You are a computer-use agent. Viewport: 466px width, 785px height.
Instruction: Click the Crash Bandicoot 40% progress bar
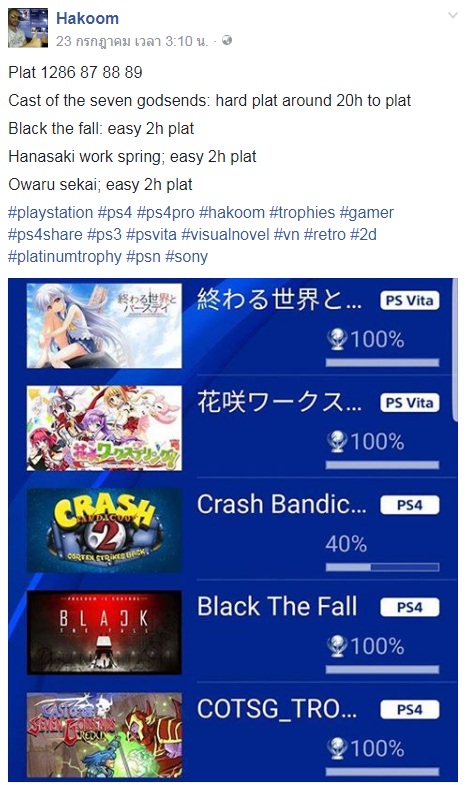pos(382,567)
